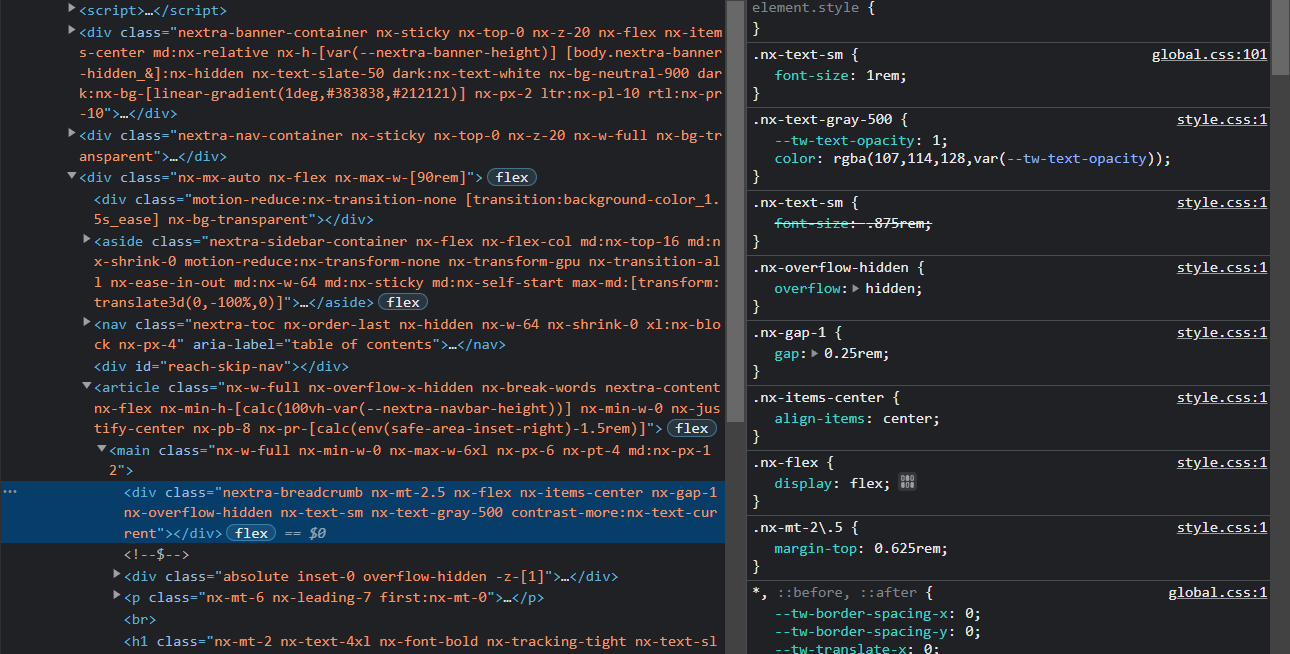Image resolution: width=1290 pixels, height=654 pixels.
Task: Click the flex badge on the nx-mx-auto div
Action: [511, 176]
